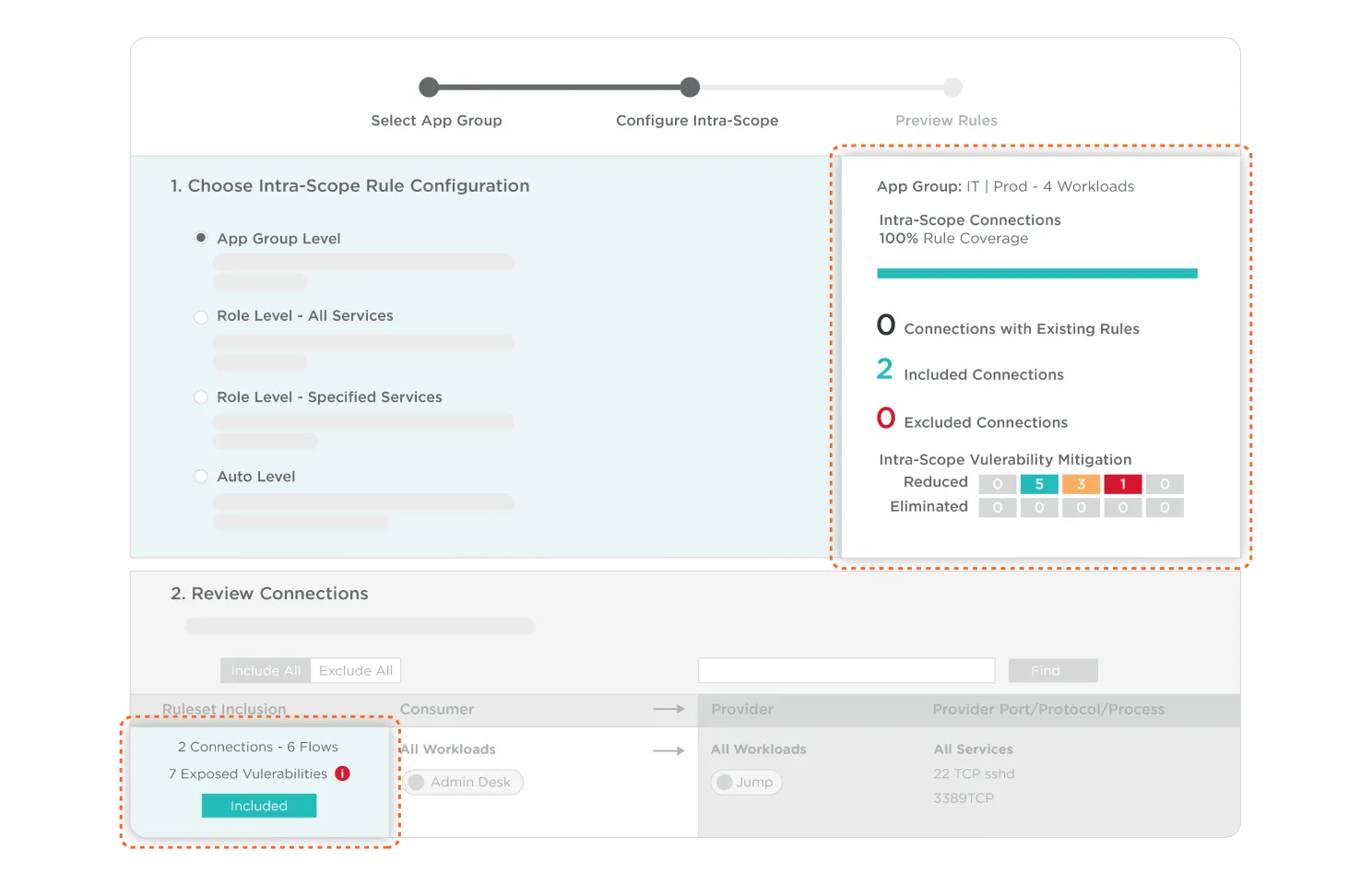
Task: Click the "All Services" text
Action: point(973,749)
